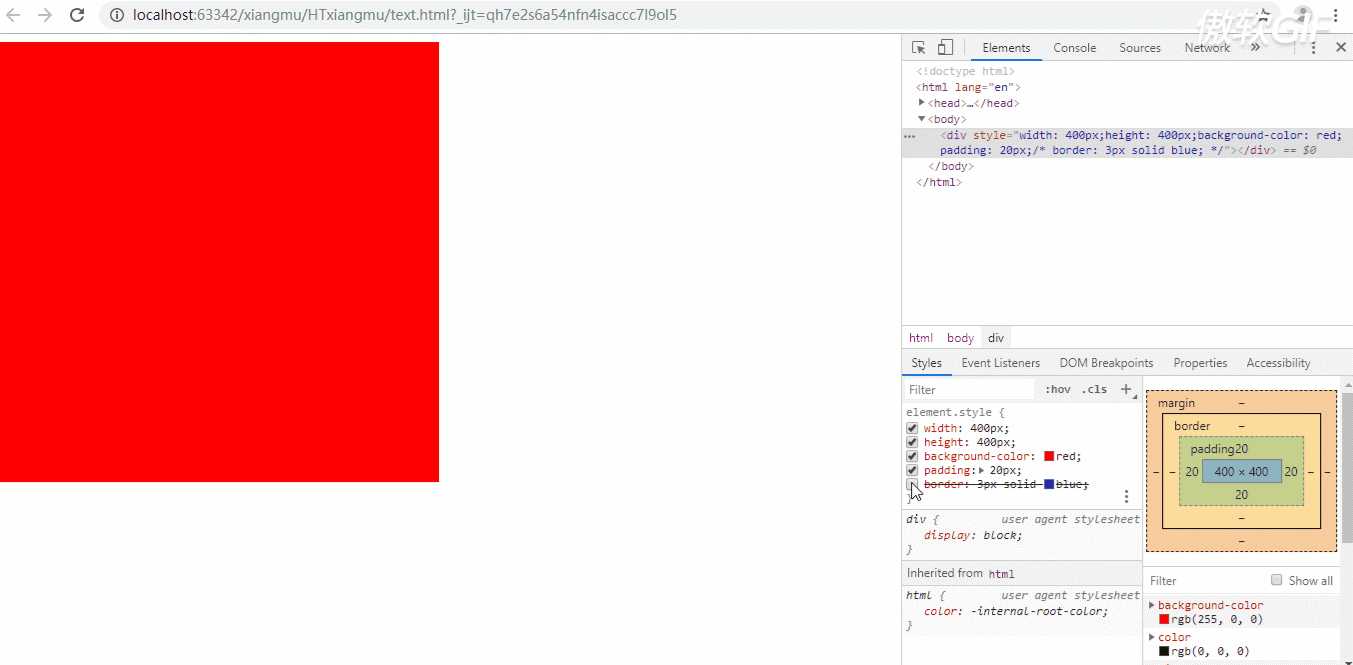
Task: Click the browser back arrow
Action: (x=14, y=15)
